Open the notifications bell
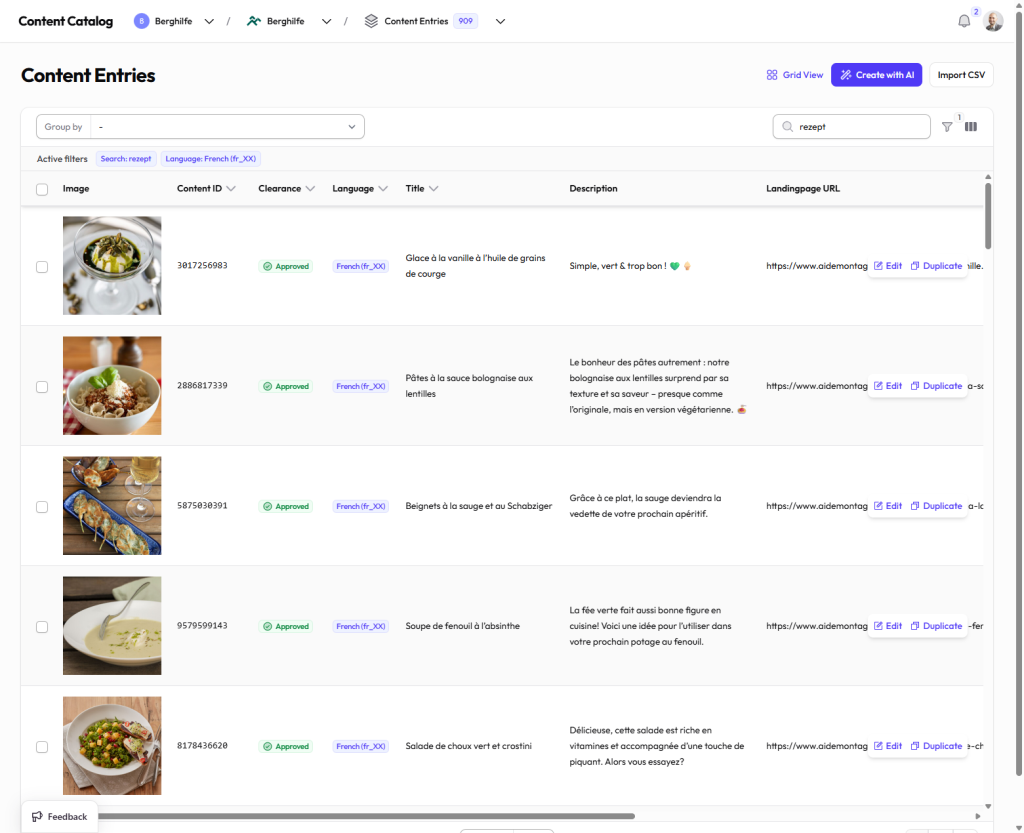This screenshot has height=833, width=1024. pyautogui.click(x=964, y=21)
